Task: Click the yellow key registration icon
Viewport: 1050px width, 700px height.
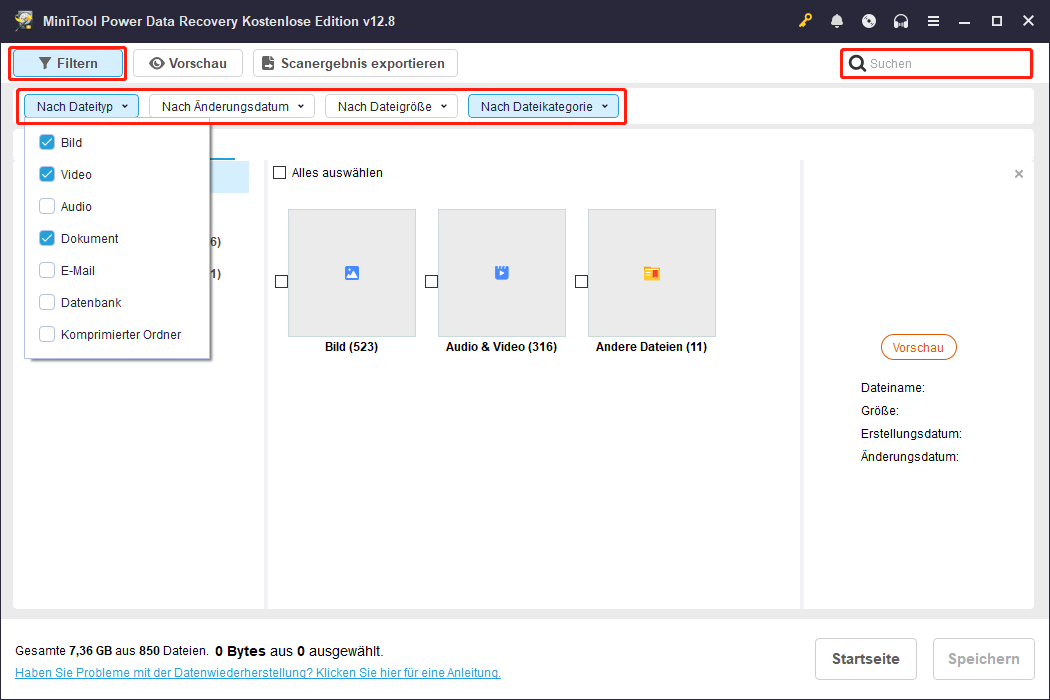Action: point(805,20)
